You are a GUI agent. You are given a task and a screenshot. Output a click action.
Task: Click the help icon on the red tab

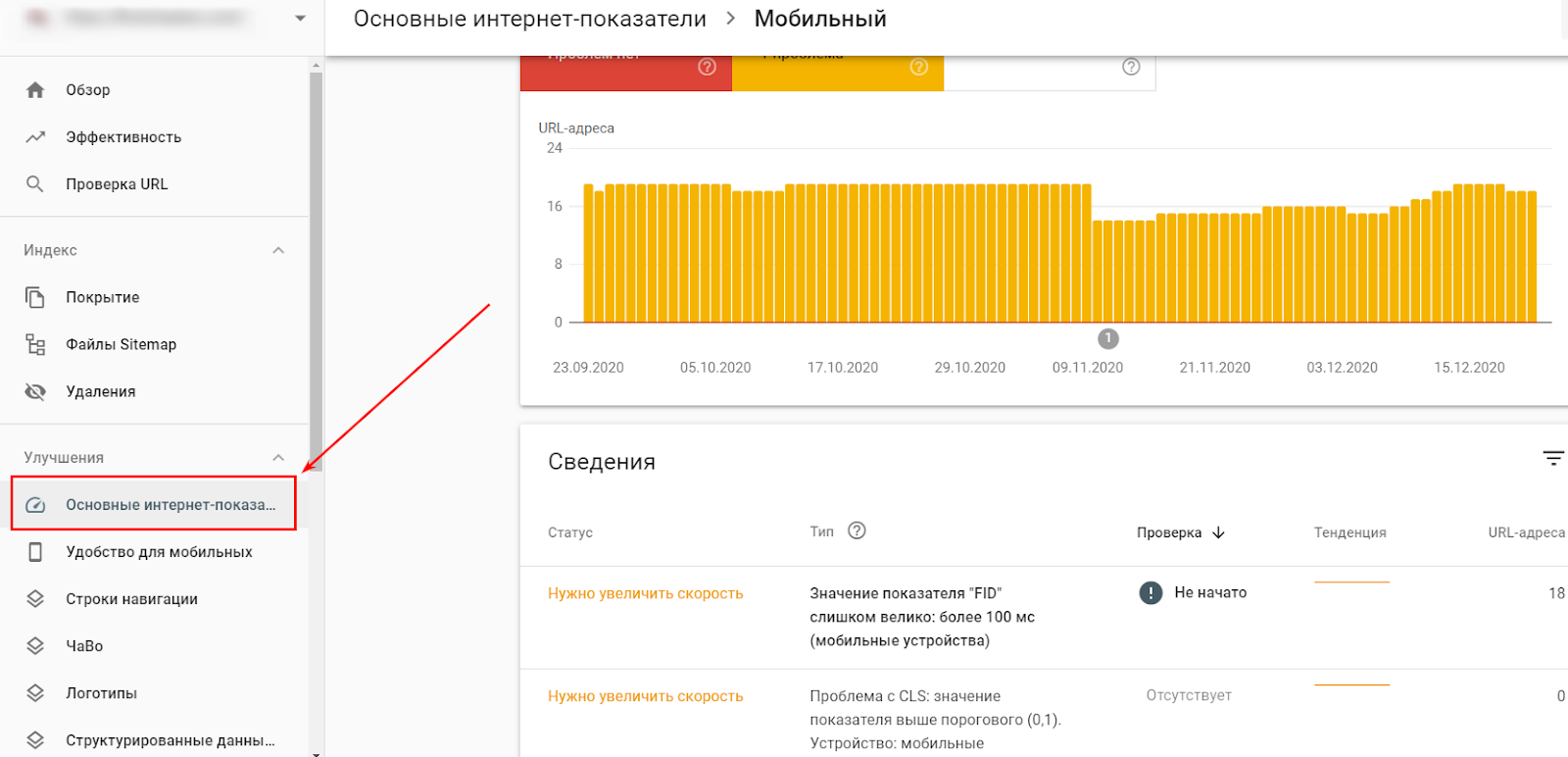coord(707,67)
